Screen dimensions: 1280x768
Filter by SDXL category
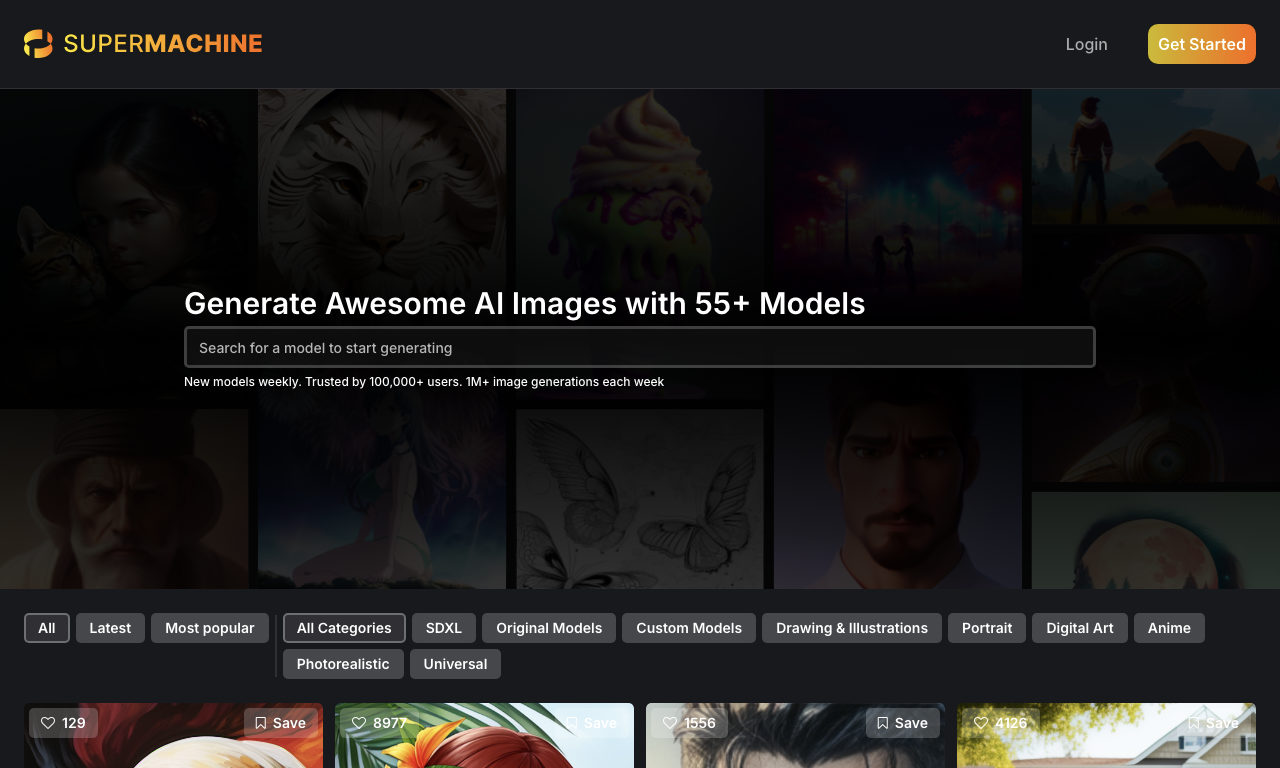(444, 628)
